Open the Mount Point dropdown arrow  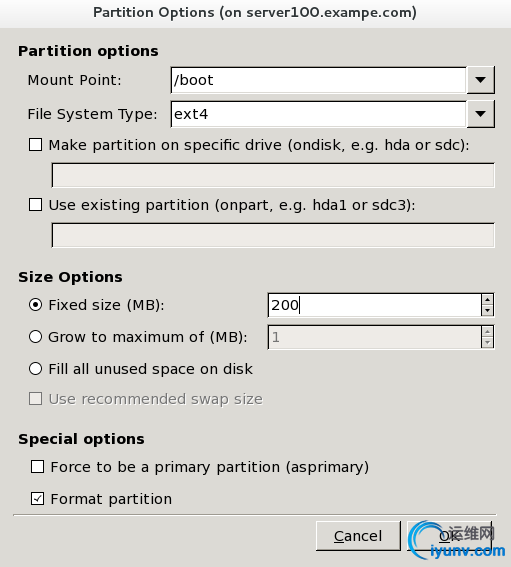tap(480, 80)
